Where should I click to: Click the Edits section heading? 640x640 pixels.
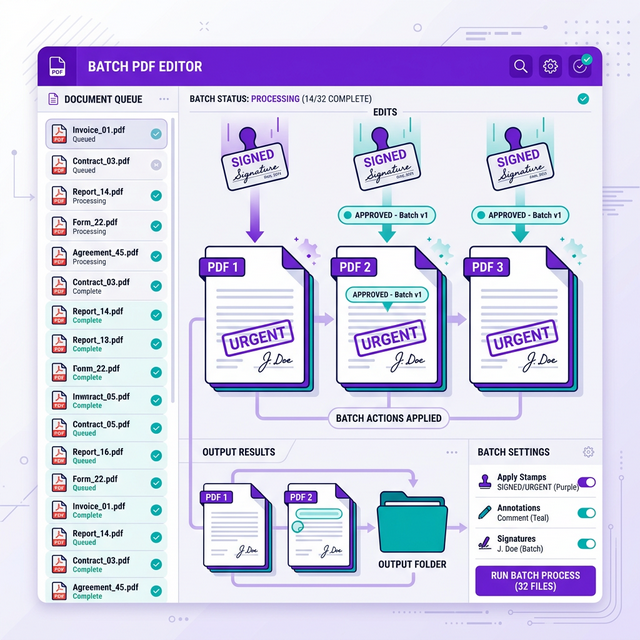(x=385, y=112)
